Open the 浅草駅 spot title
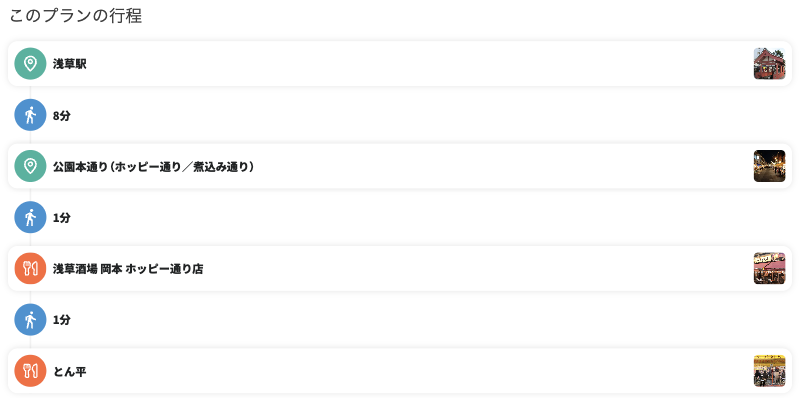Image resolution: width=800 pixels, height=398 pixels. pos(70,64)
